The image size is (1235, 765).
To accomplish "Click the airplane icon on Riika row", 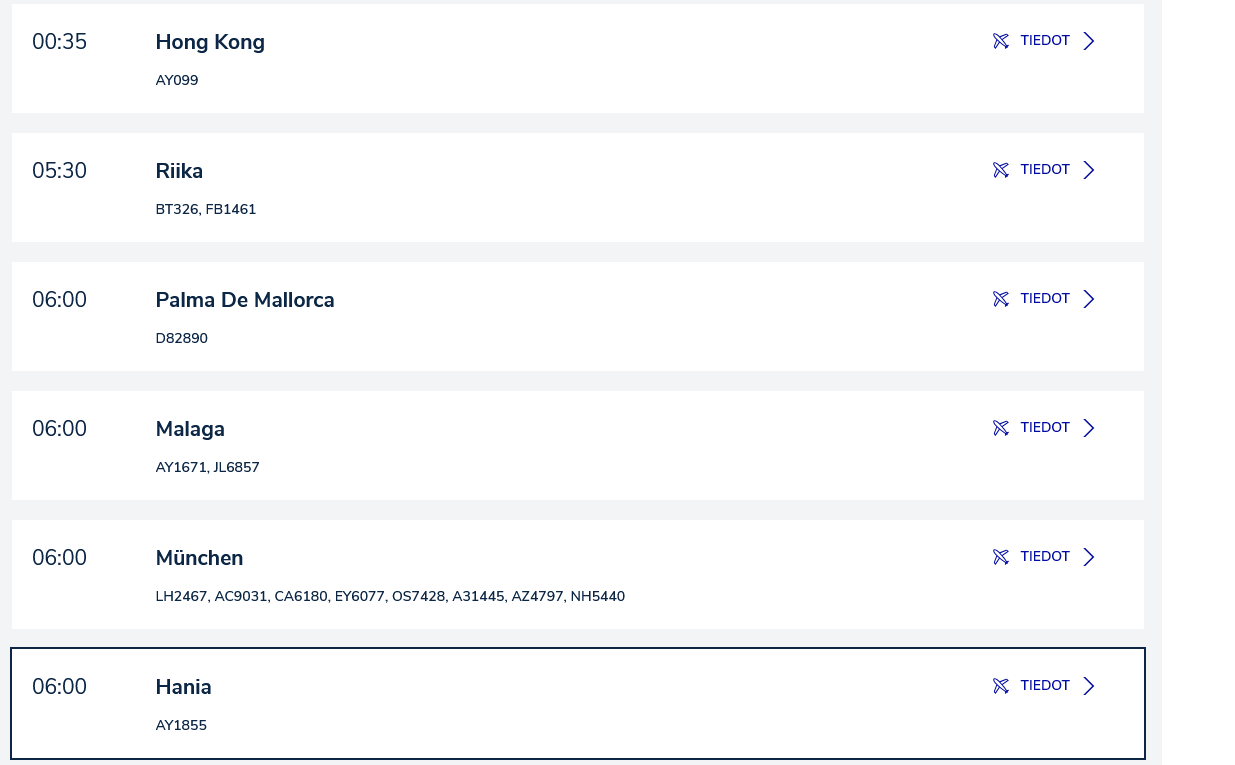I will pos(1001,170).
